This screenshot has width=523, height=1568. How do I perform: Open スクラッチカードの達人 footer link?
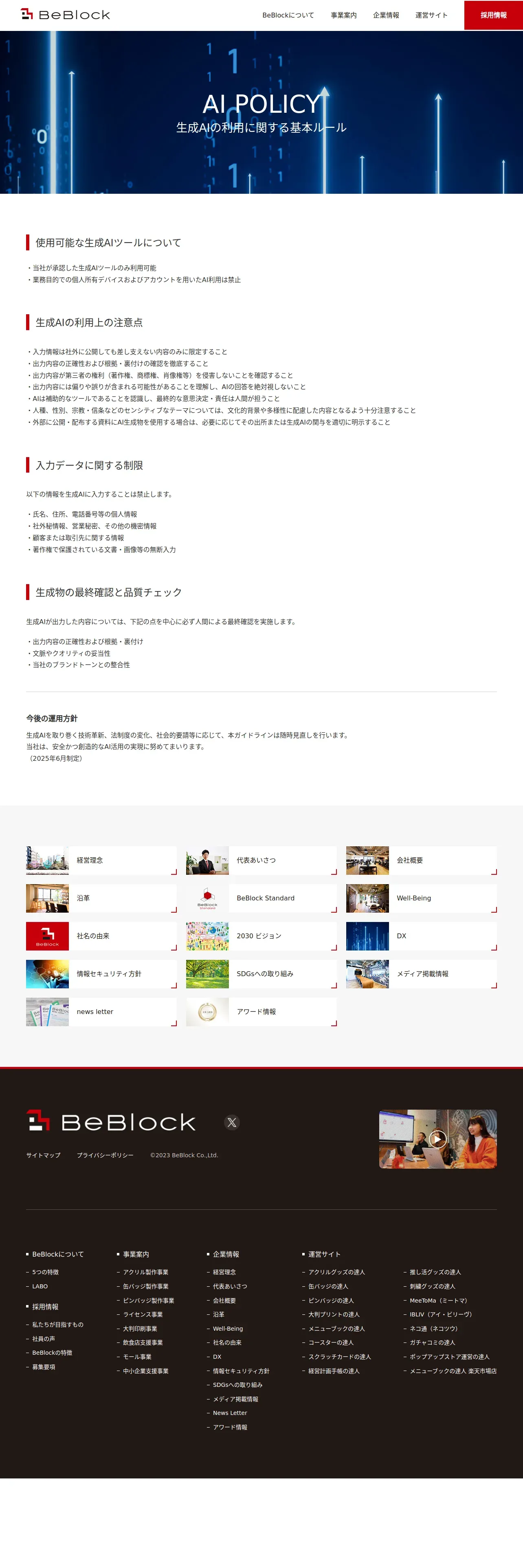click(x=340, y=1357)
